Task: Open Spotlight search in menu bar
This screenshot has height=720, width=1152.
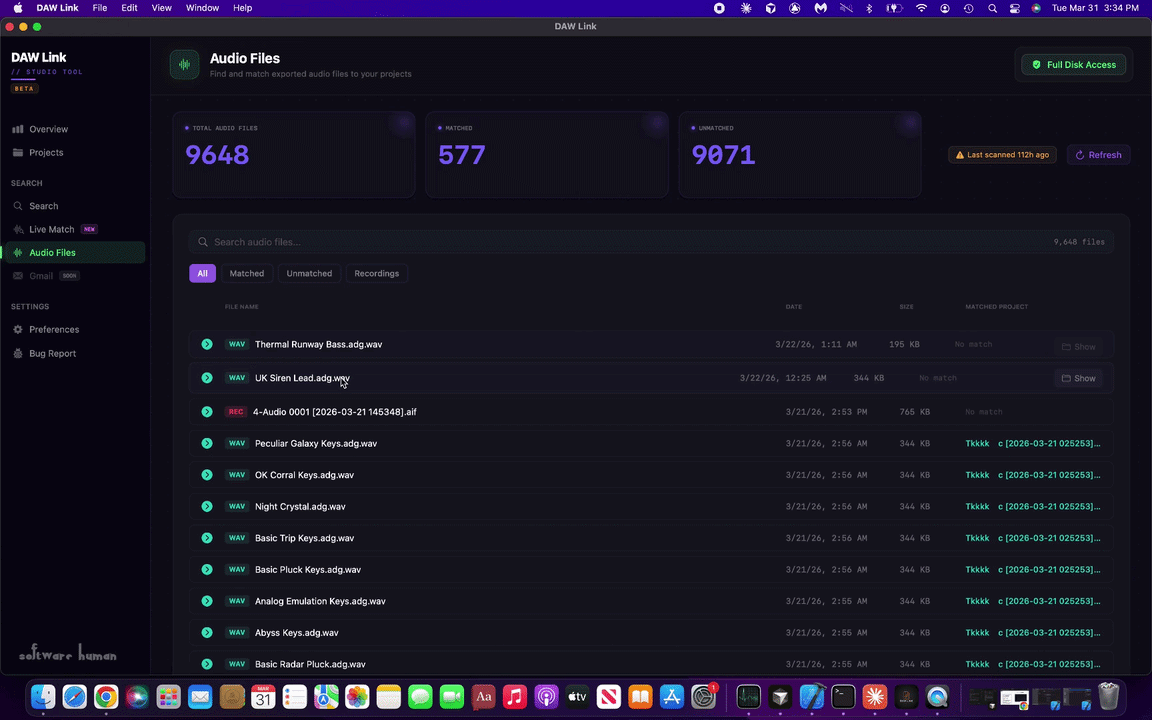Action: [992, 8]
